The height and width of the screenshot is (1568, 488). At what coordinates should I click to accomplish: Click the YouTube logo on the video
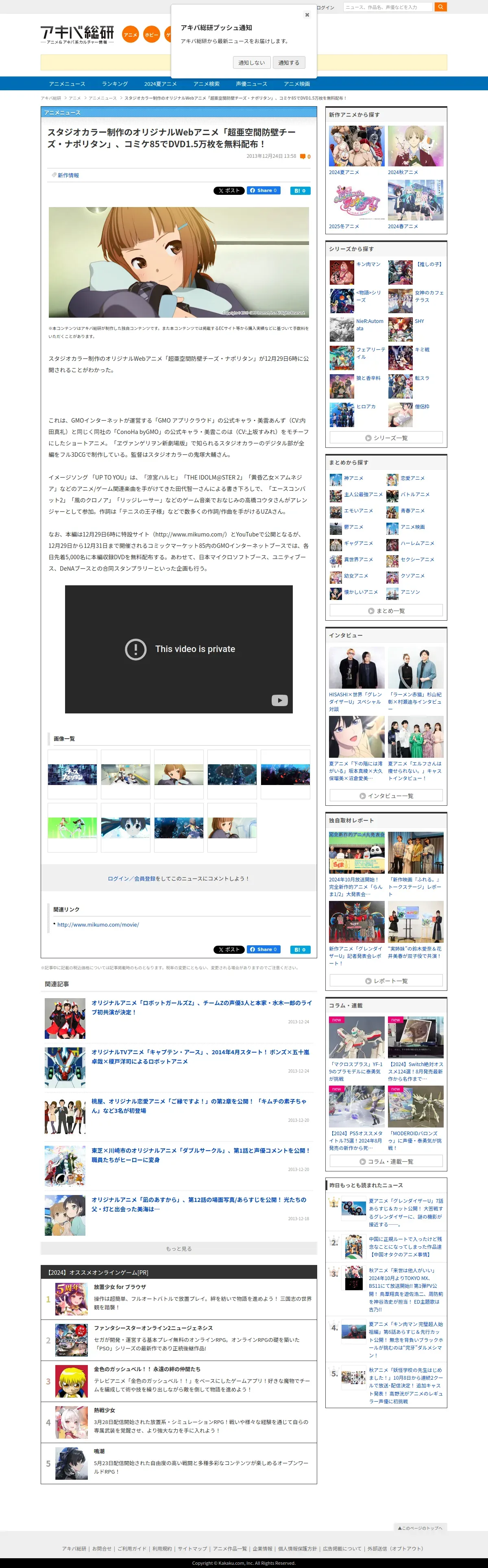tap(279, 700)
